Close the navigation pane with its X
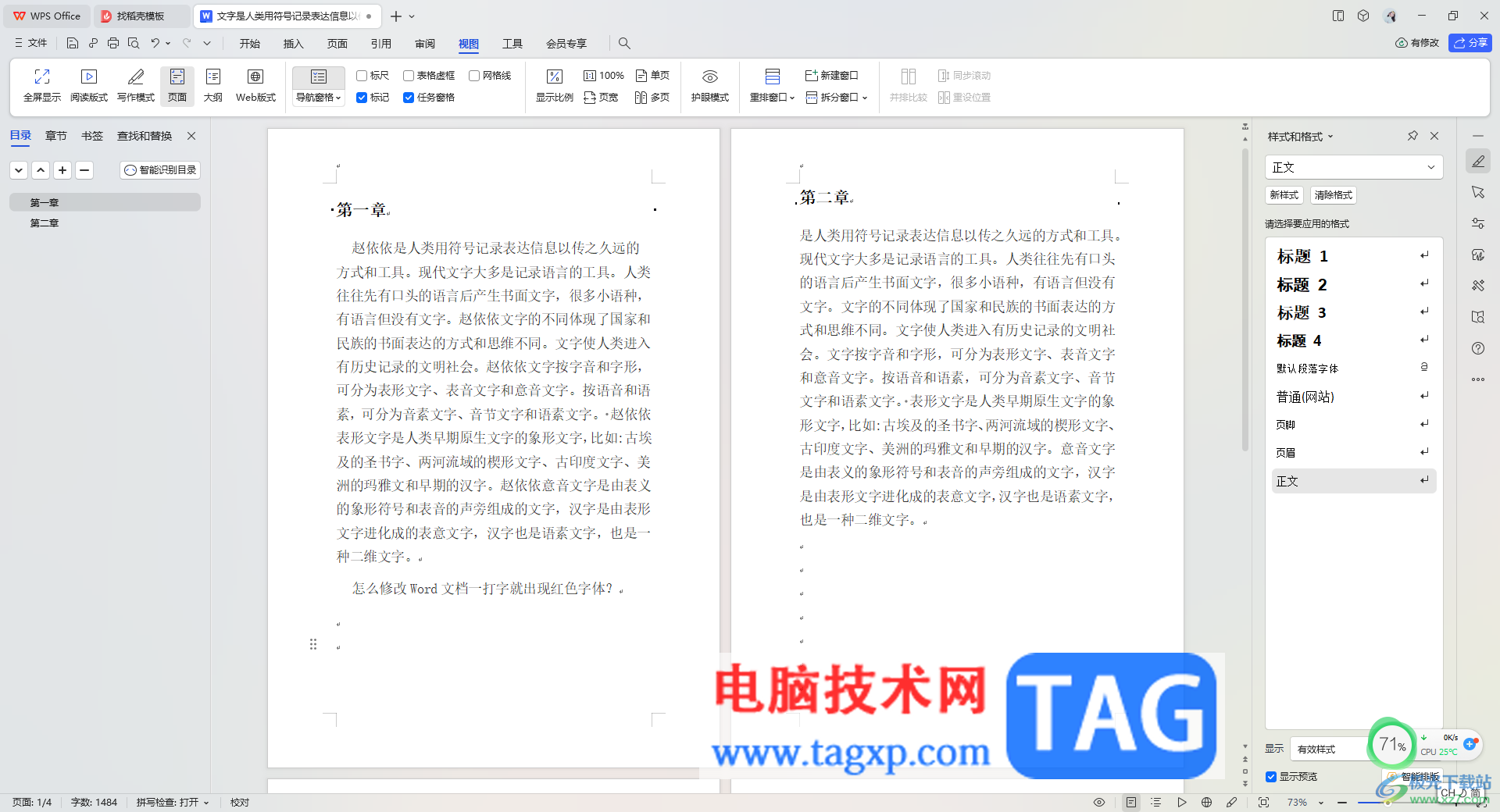This screenshot has height=812, width=1500. 191,136
